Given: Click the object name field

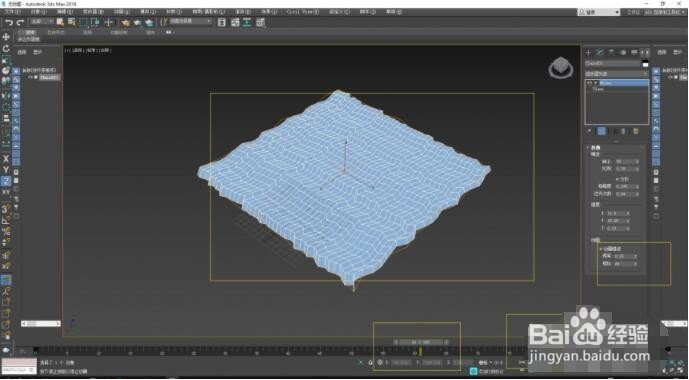Looking at the screenshot, I should tap(613, 64).
